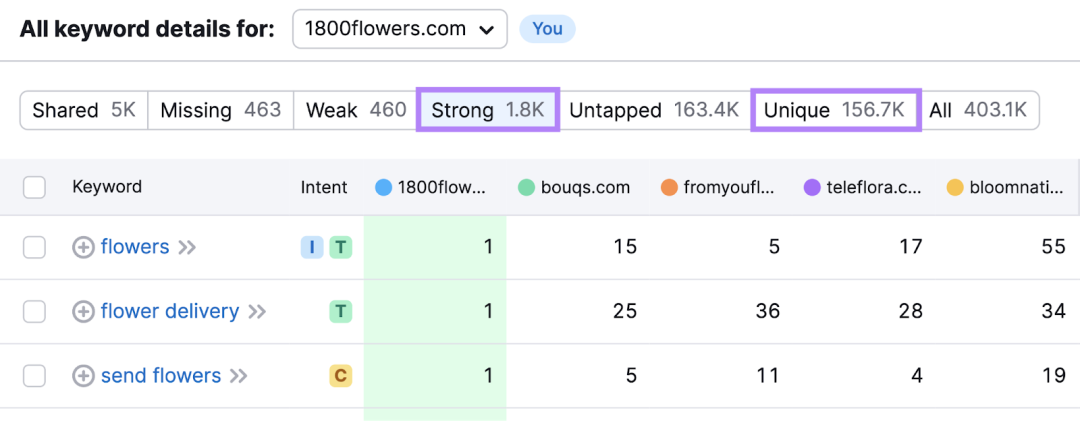Click the double-arrow icon after flowers keyword

(187, 247)
